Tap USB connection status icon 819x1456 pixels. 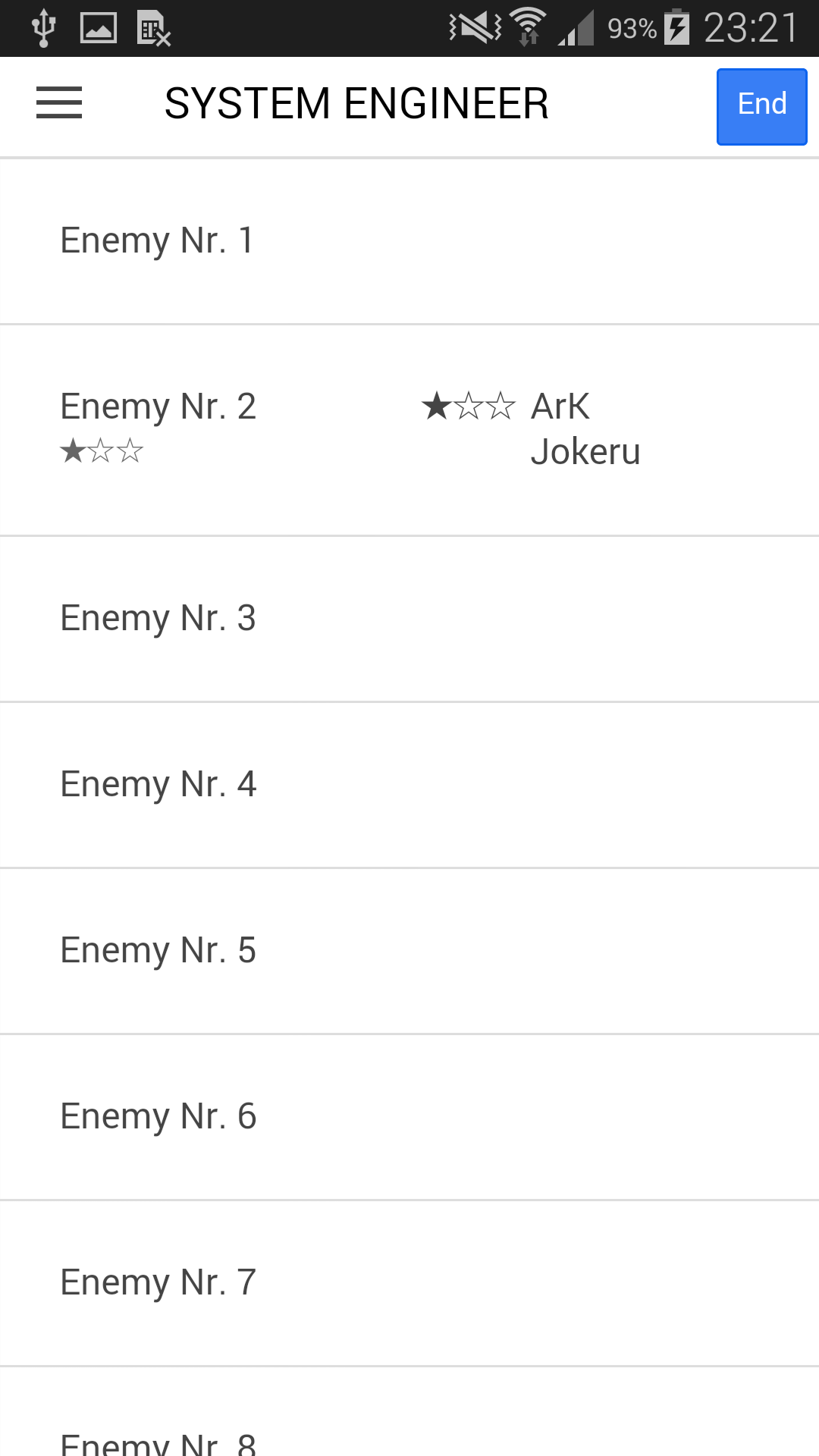tap(44, 28)
